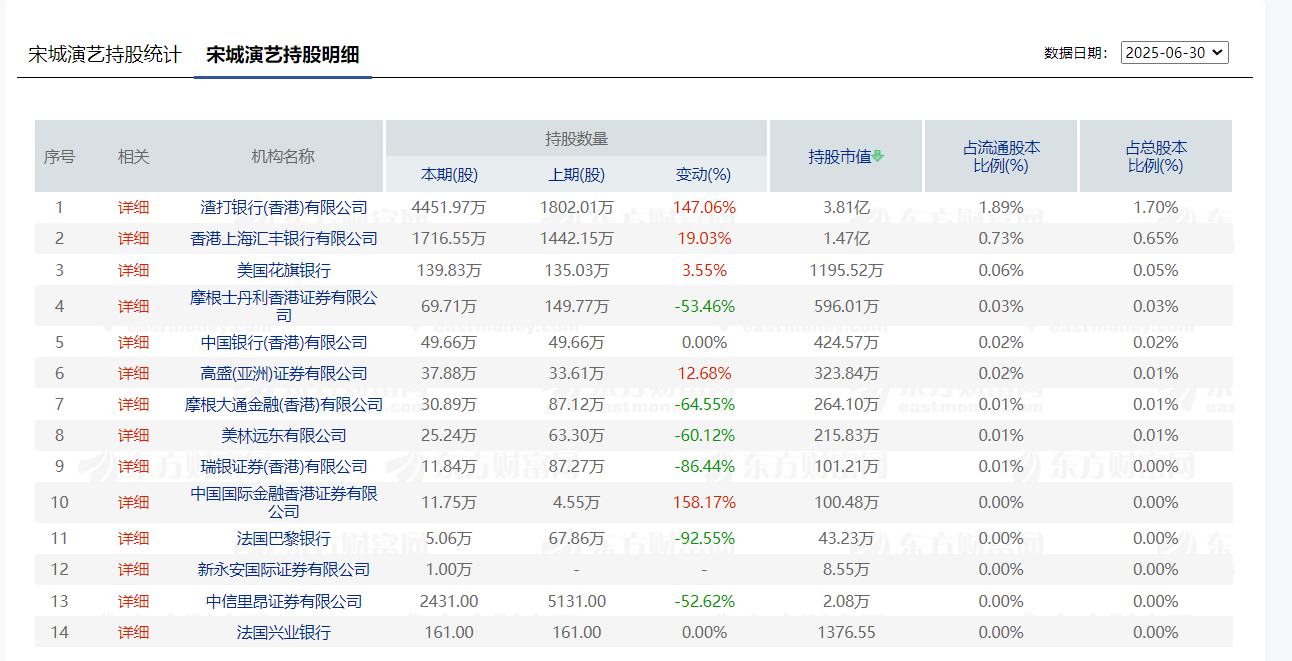Click institution name 渣打银行(香港)有限公司
Image resolution: width=1292 pixels, height=661 pixels.
[284, 208]
